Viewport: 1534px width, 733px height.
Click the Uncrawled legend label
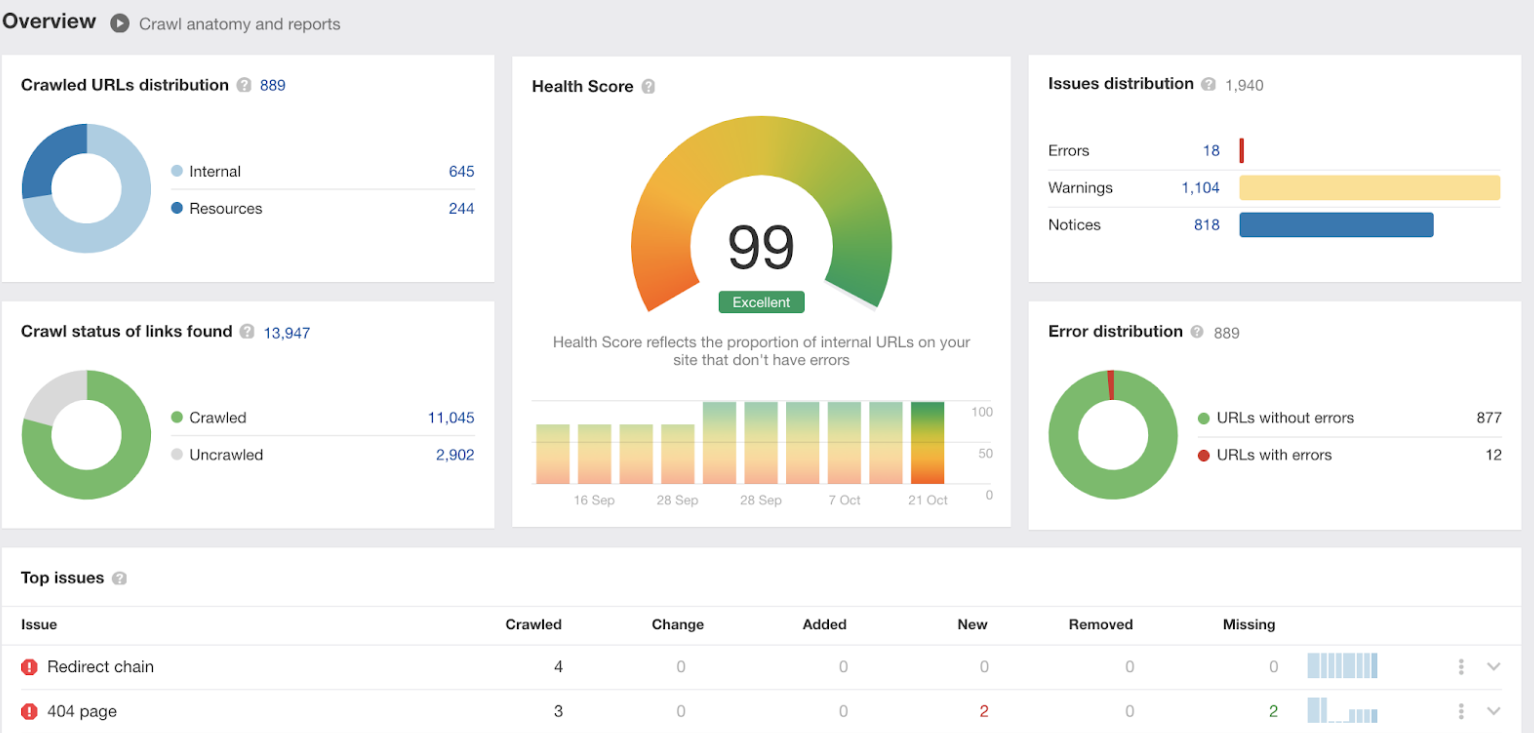coord(226,455)
